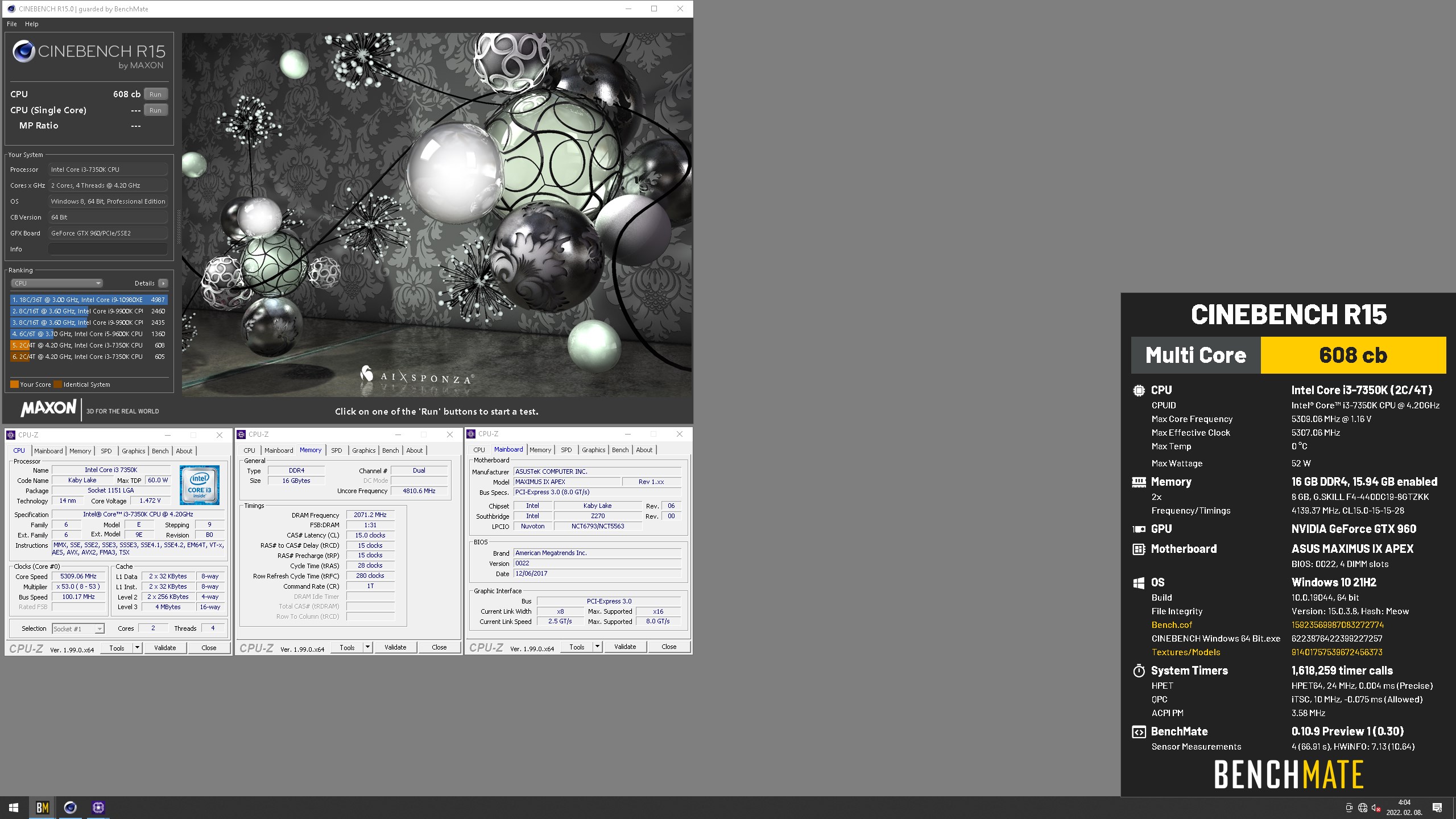This screenshot has height=819, width=1456.
Task: Click the GFX Board GeForce GTX 960 field
Action: 108,233
